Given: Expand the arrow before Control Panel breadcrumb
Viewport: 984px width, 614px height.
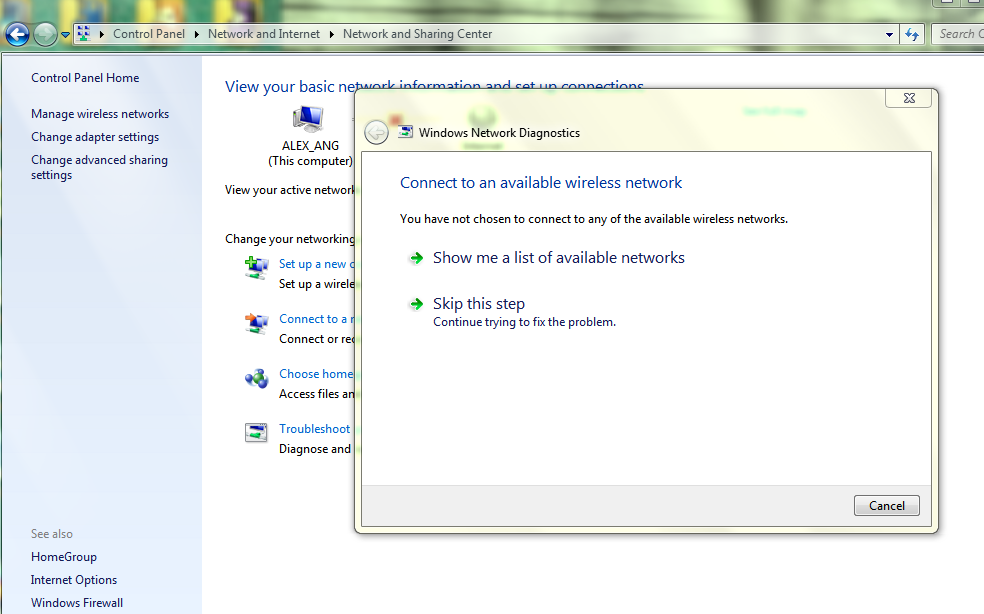Looking at the screenshot, I should pyautogui.click(x=102, y=34).
